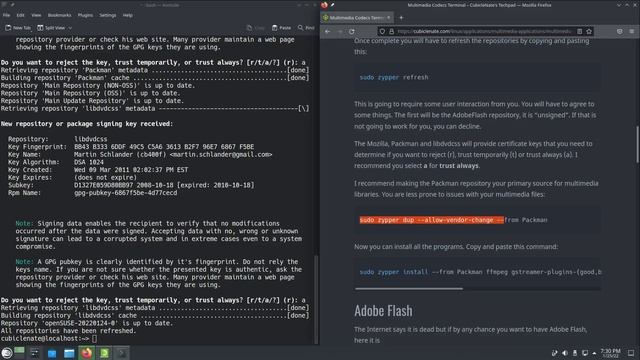Screen dimensions: 640x360
Task: Click 'gpg-pubkey-6867f5be-4d77cecd' Rpm Name value
Action: coord(126,193)
